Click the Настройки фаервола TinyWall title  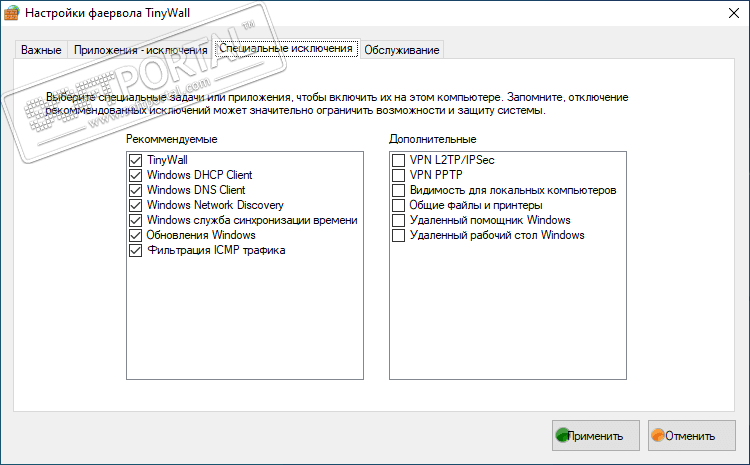[108, 13]
